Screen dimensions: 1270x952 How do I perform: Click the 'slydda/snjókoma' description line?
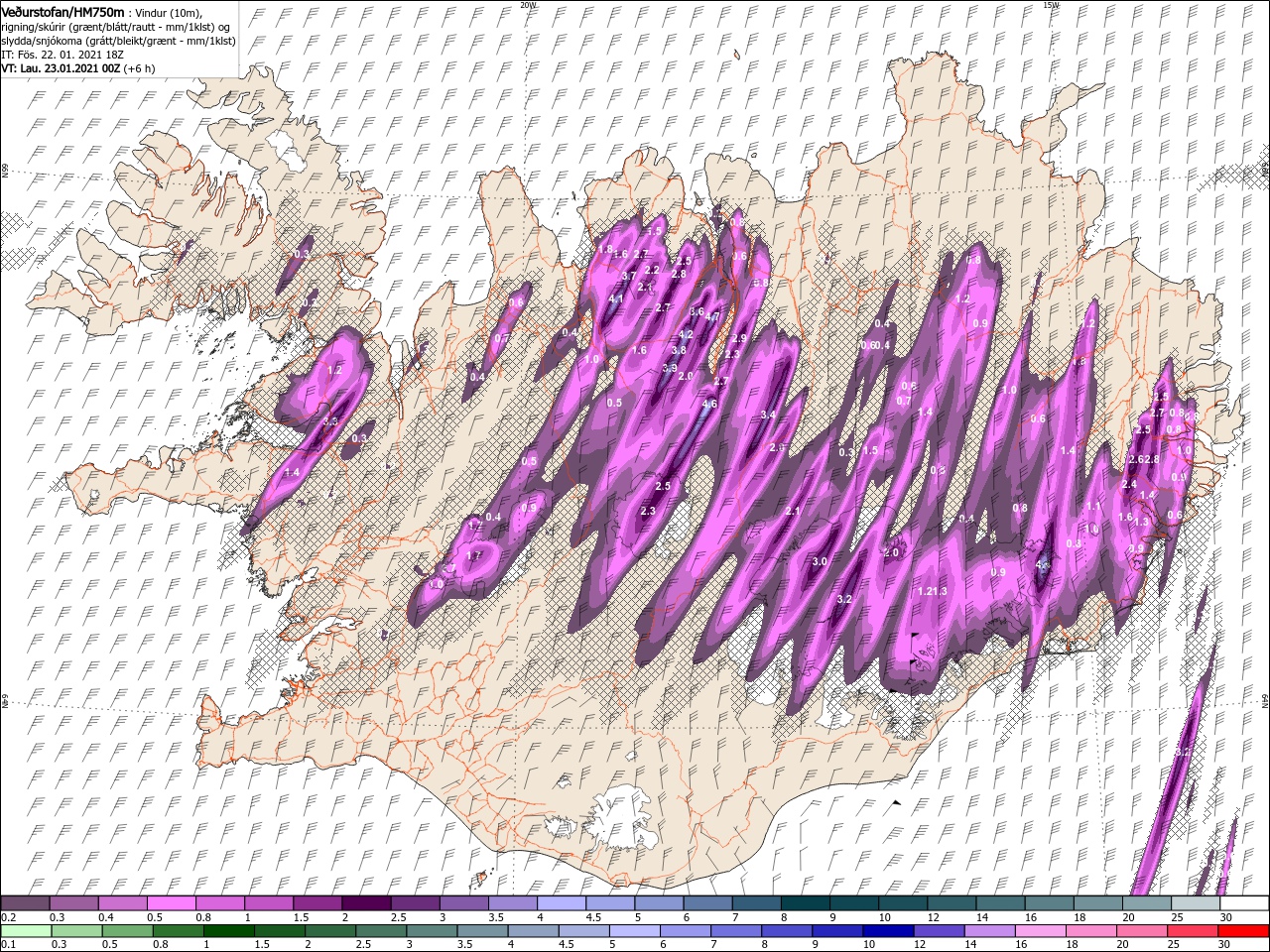pos(118,42)
